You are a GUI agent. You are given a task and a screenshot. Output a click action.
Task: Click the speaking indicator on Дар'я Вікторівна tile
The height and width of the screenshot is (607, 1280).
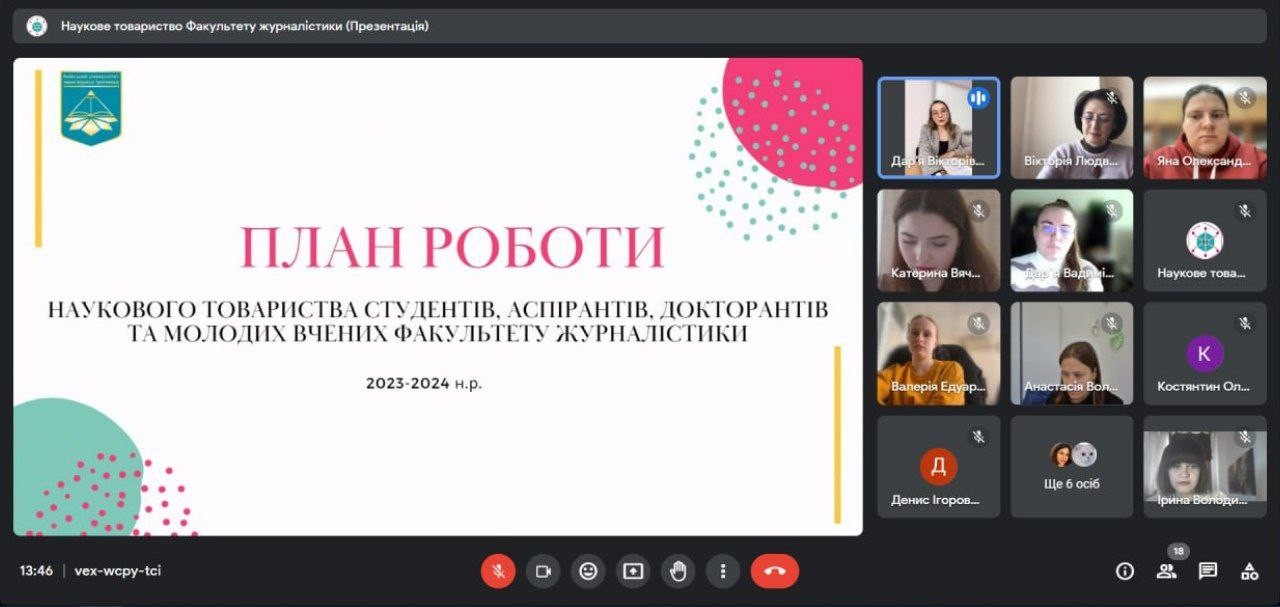point(978,98)
